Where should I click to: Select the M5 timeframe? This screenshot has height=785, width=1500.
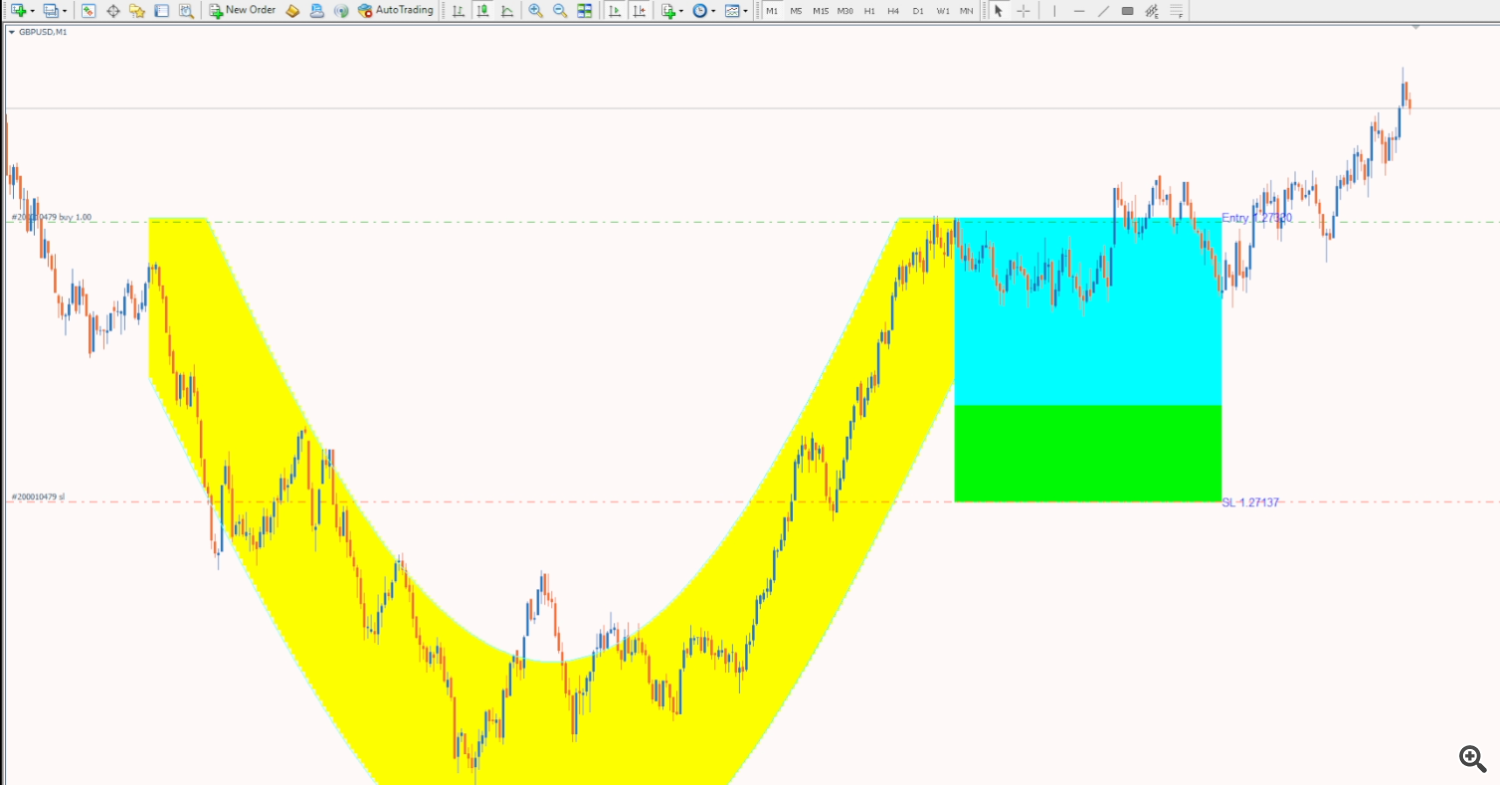pos(796,10)
